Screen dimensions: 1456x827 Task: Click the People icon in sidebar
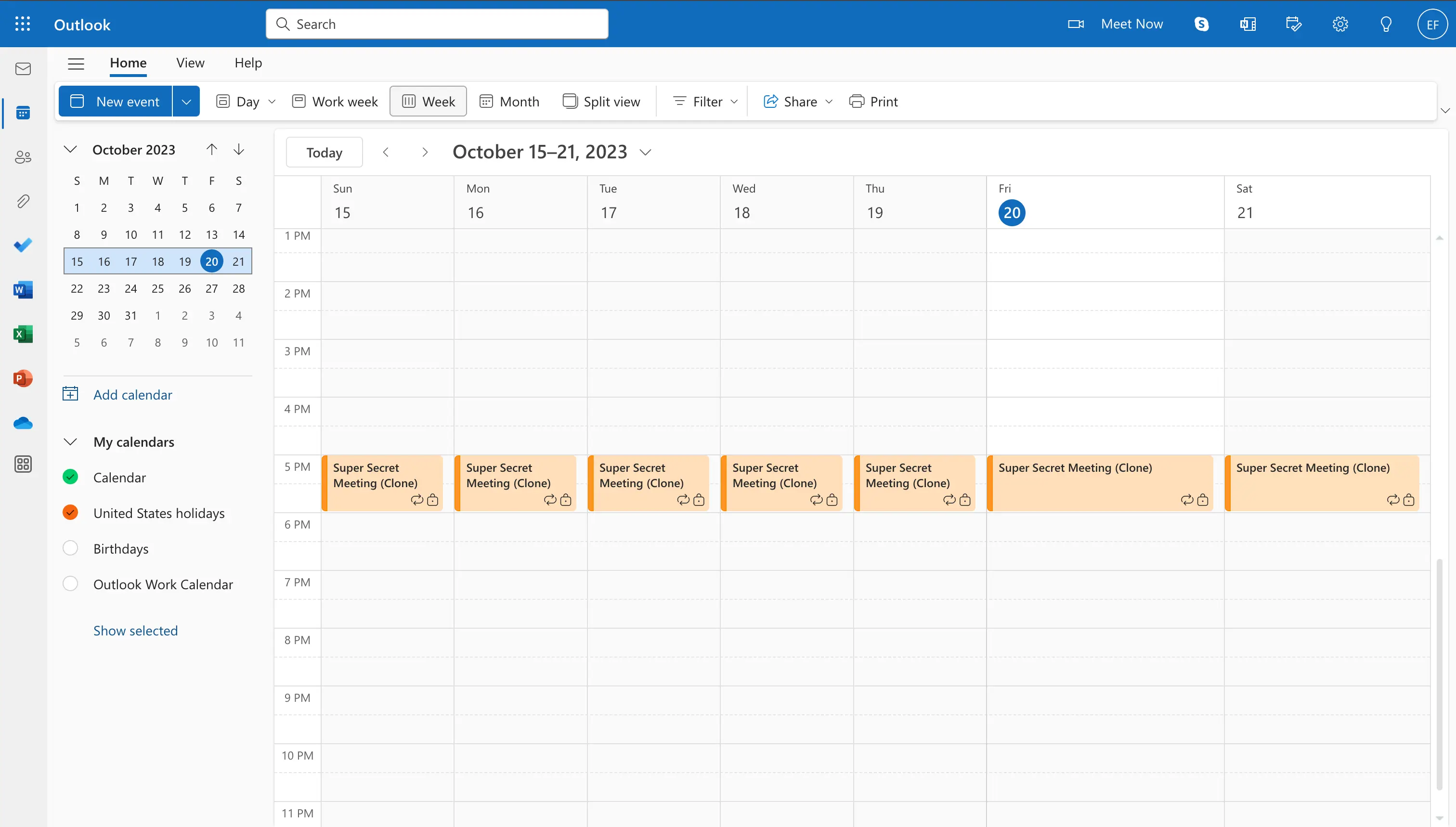pos(23,157)
